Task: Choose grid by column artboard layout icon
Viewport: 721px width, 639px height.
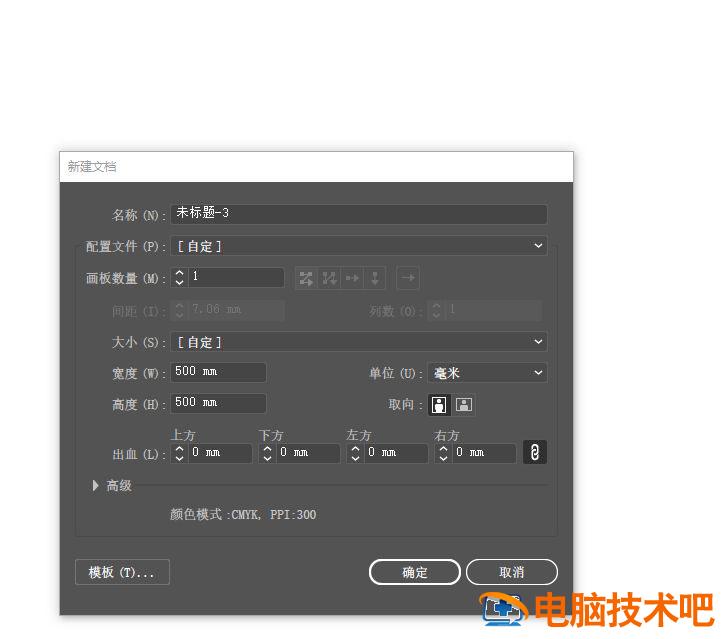Action: coord(329,278)
